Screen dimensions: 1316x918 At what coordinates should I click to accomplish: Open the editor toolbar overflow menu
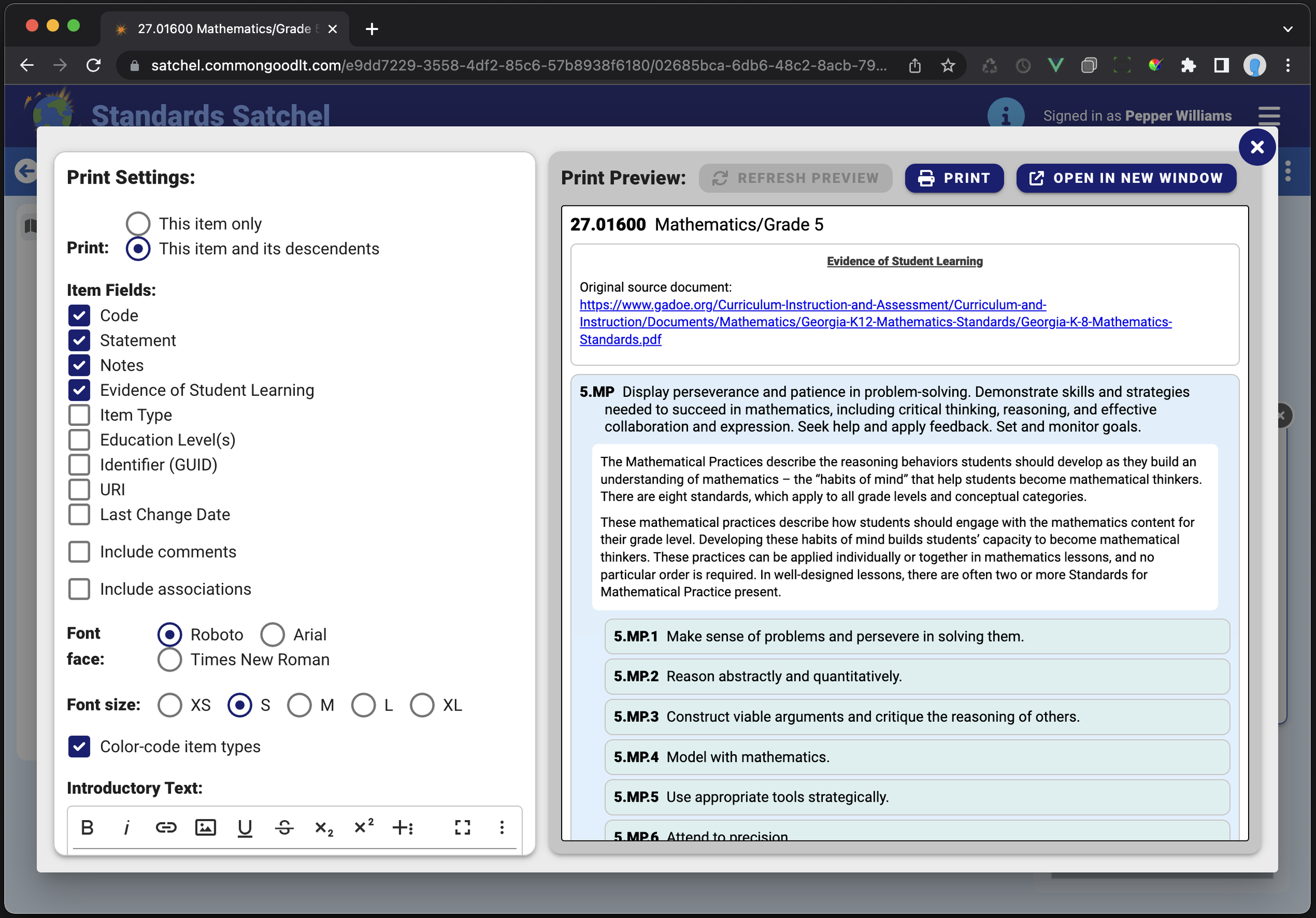[502, 827]
